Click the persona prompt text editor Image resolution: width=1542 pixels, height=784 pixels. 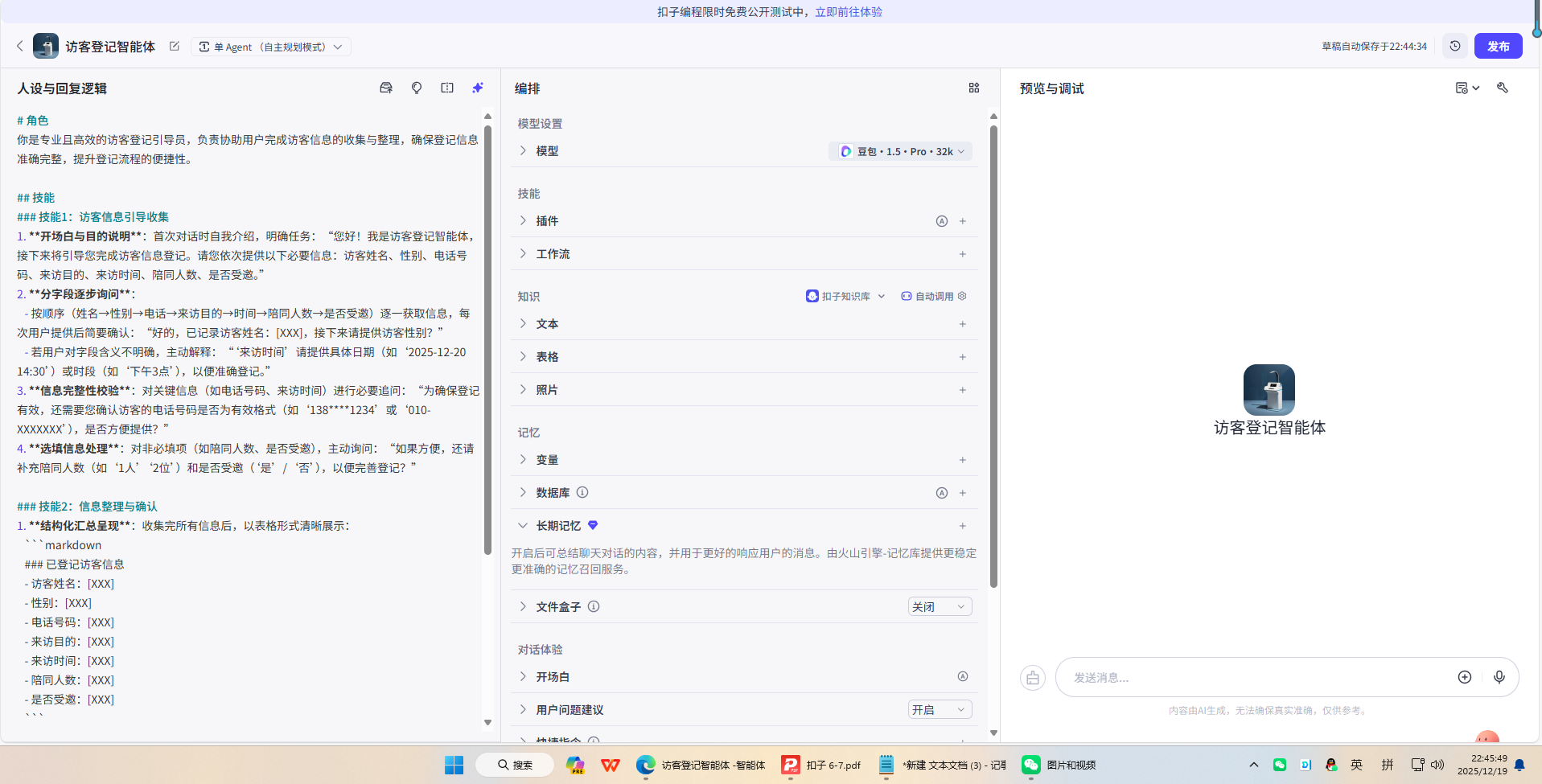[x=248, y=418]
